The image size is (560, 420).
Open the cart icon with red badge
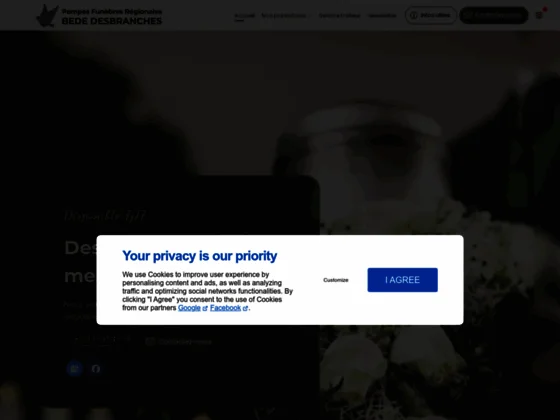pyautogui.click(x=539, y=15)
